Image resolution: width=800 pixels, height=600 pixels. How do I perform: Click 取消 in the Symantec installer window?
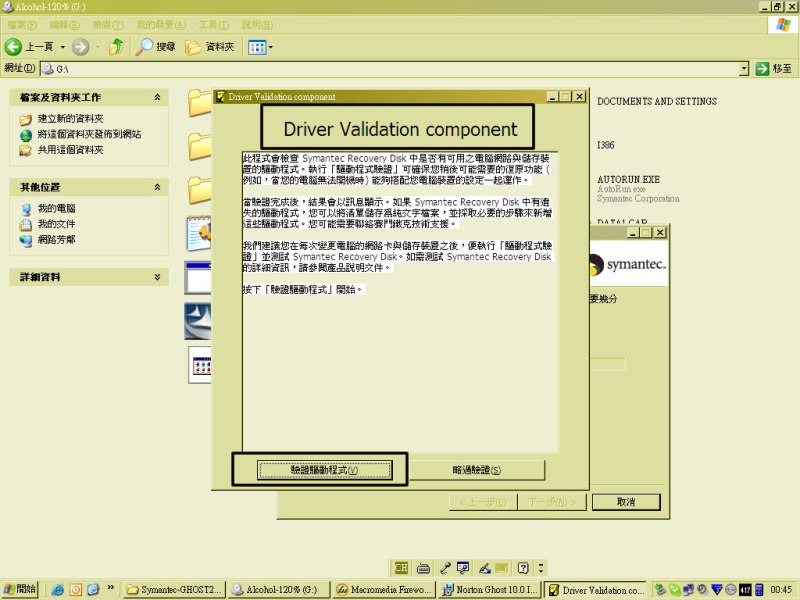(626, 502)
